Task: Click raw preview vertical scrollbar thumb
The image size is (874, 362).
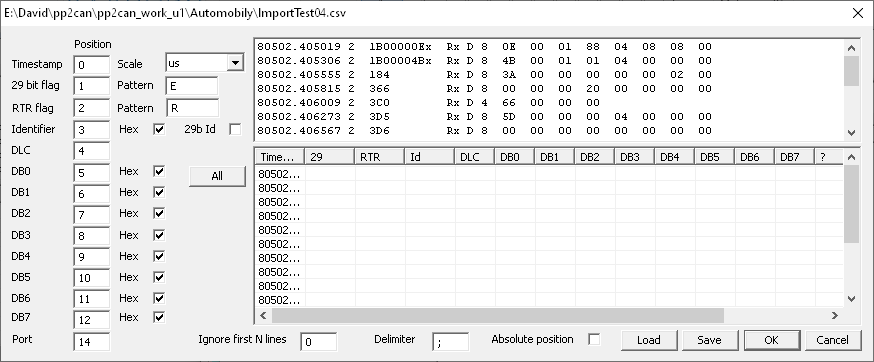Action: pyautogui.click(x=851, y=71)
